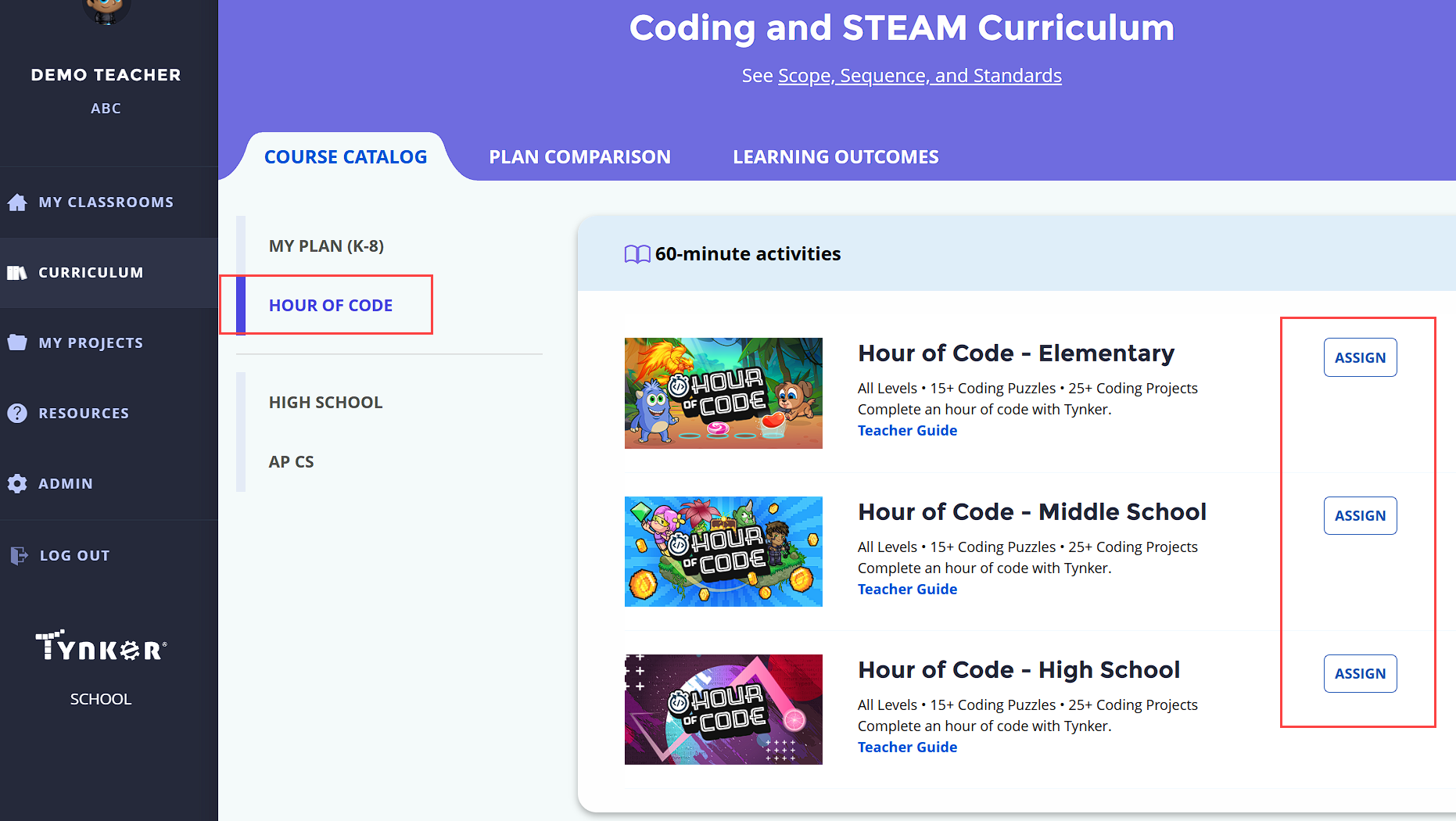This screenshot has width=1456, height=821.
Task: Open MY CLASSROOMS in the sidebar
Action: (x=109, y=203)
